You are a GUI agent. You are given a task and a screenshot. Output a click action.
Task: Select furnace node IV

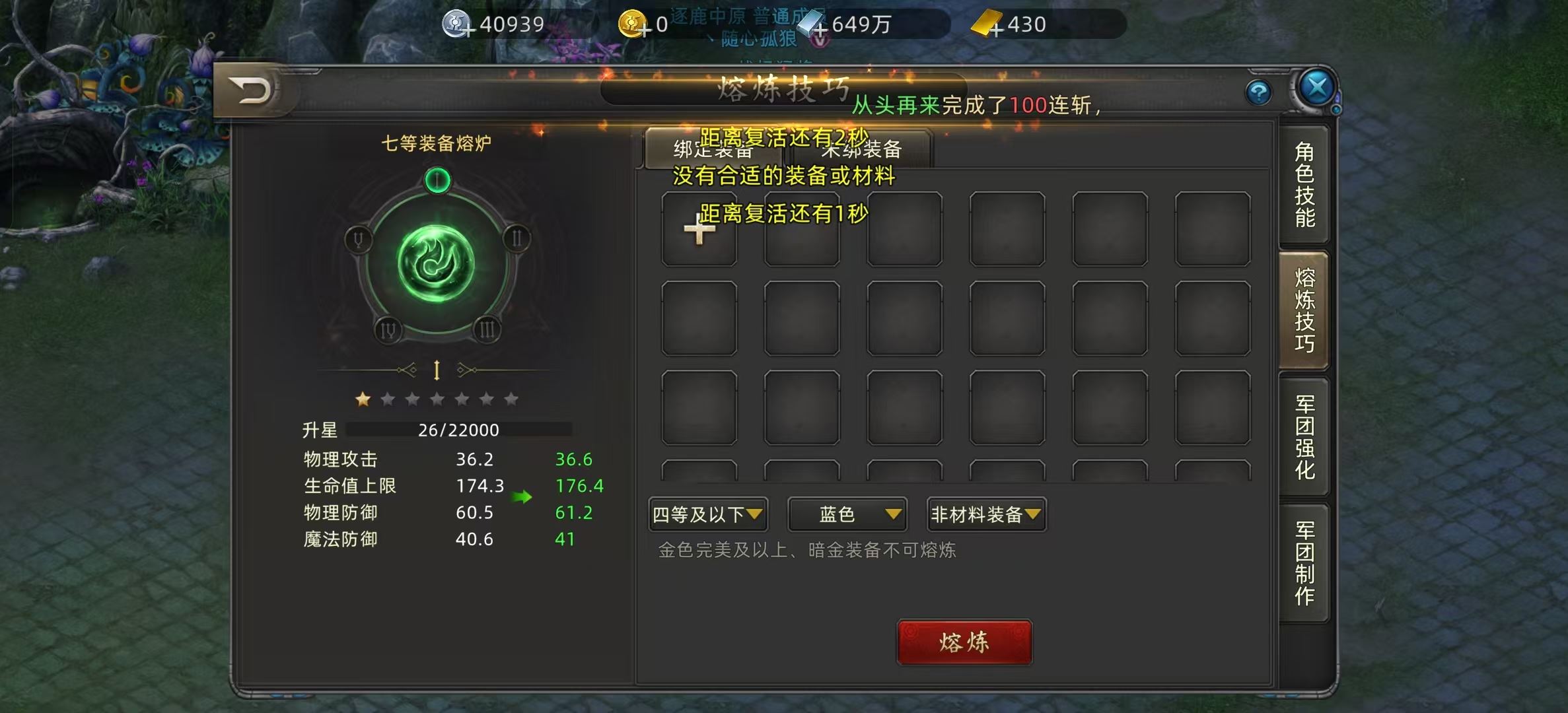pos(388,329)
